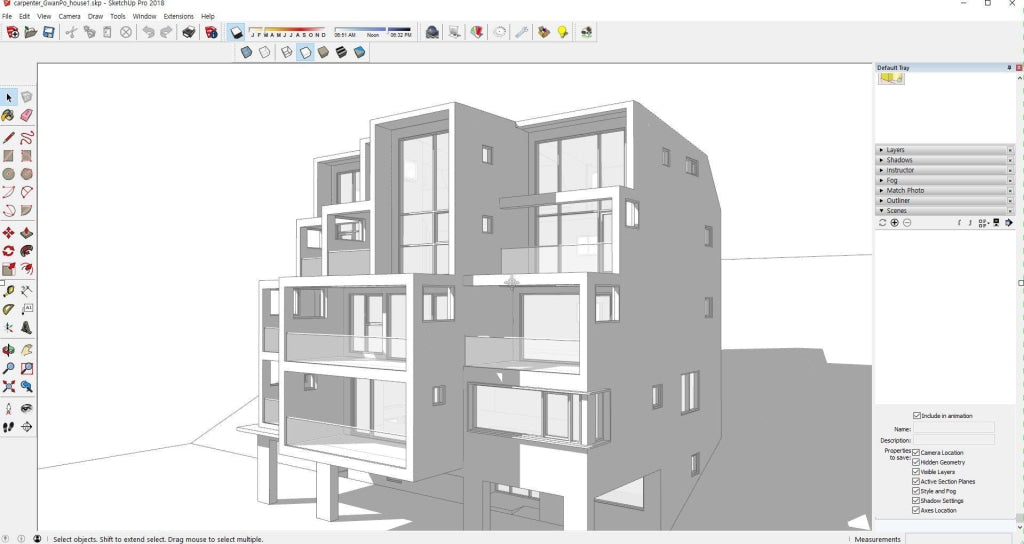Choose Monochrome face style icon
Screen dimensions: 1024x544
(359, 52)
